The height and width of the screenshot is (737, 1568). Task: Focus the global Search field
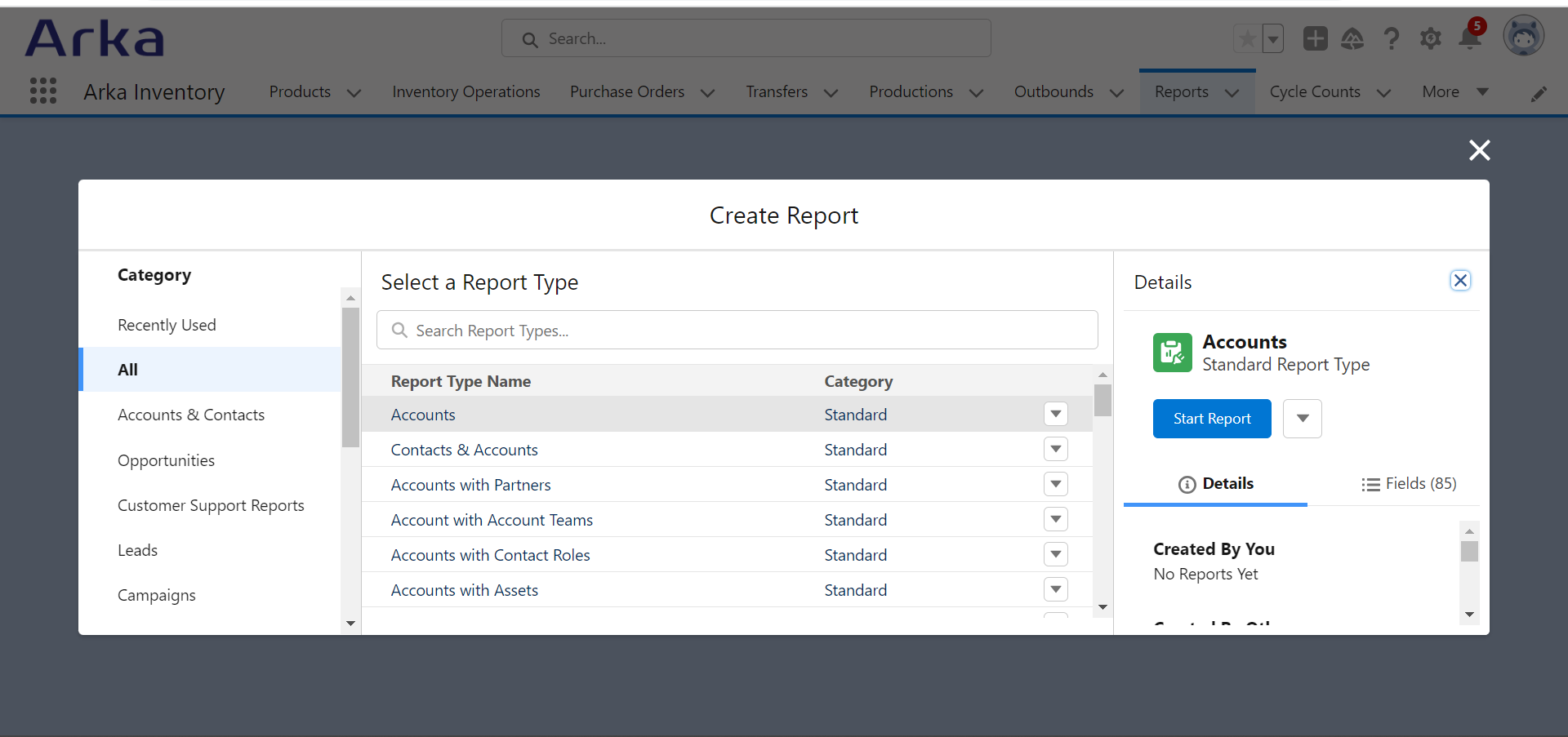tap(746, 38)
